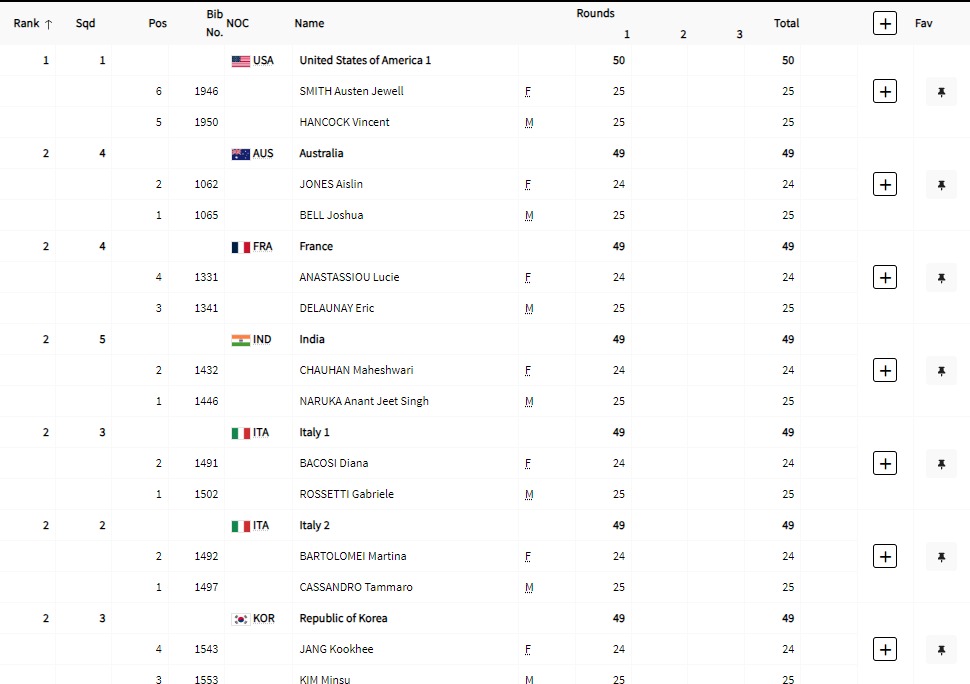Pin France team as favourite
Screen dimensions: 970x684
coord(941,277)
